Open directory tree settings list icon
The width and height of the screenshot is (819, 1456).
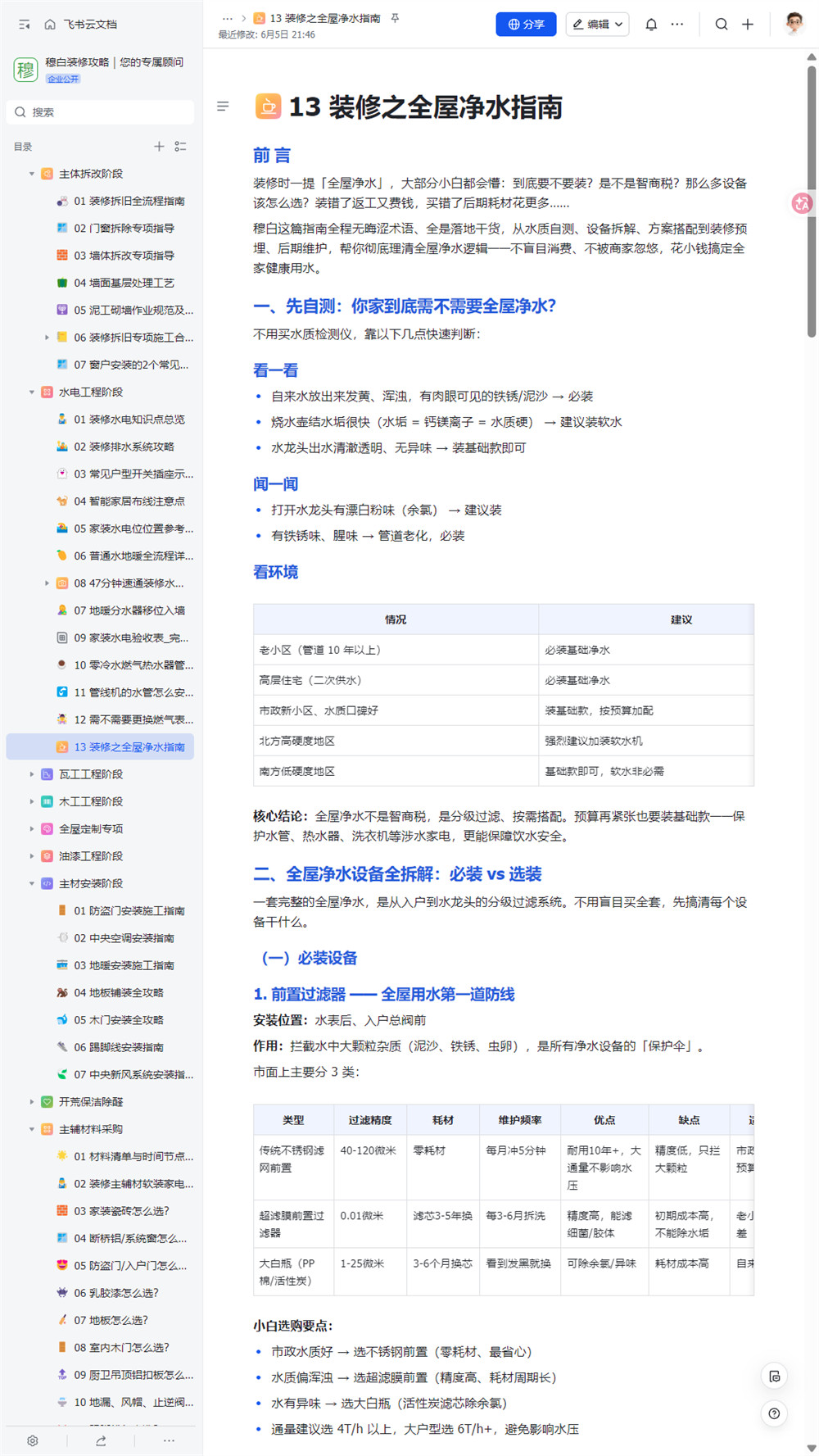180,147
